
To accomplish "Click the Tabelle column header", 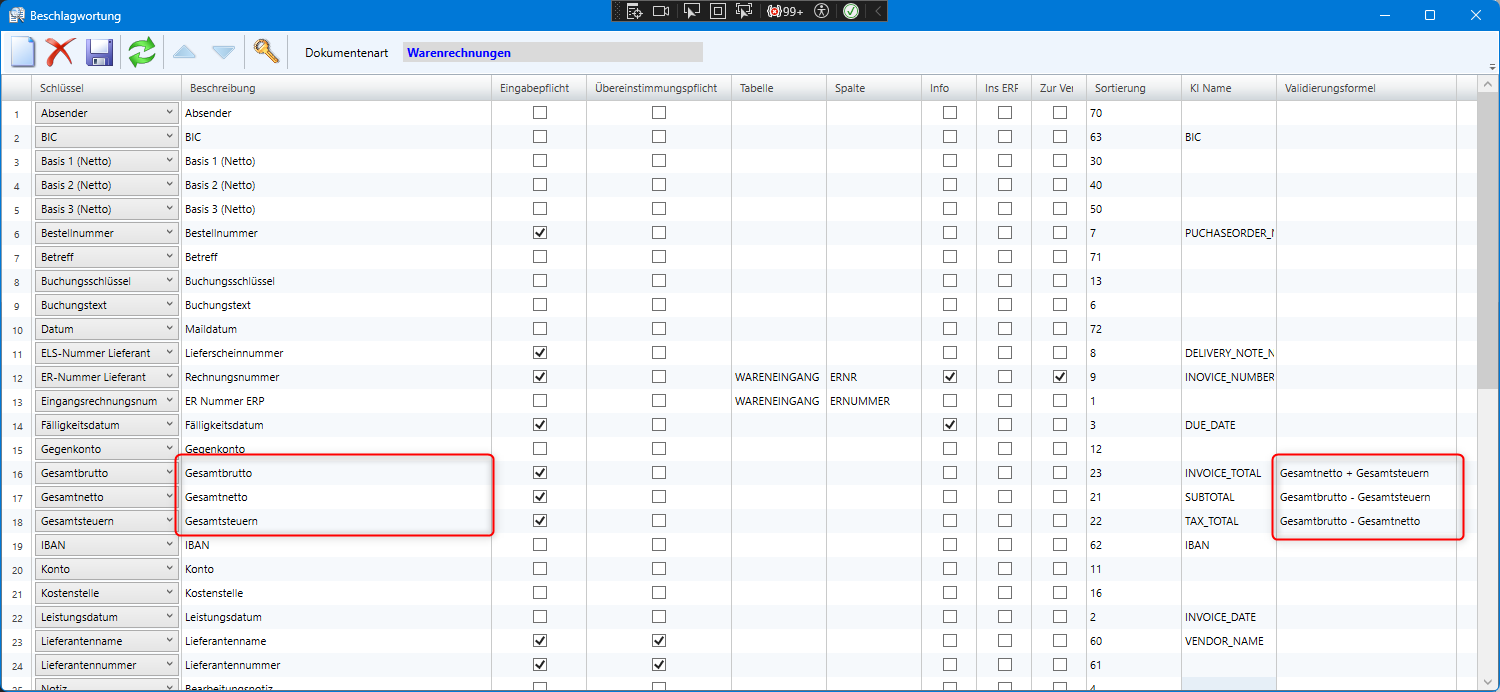I will tap(779, 88).
